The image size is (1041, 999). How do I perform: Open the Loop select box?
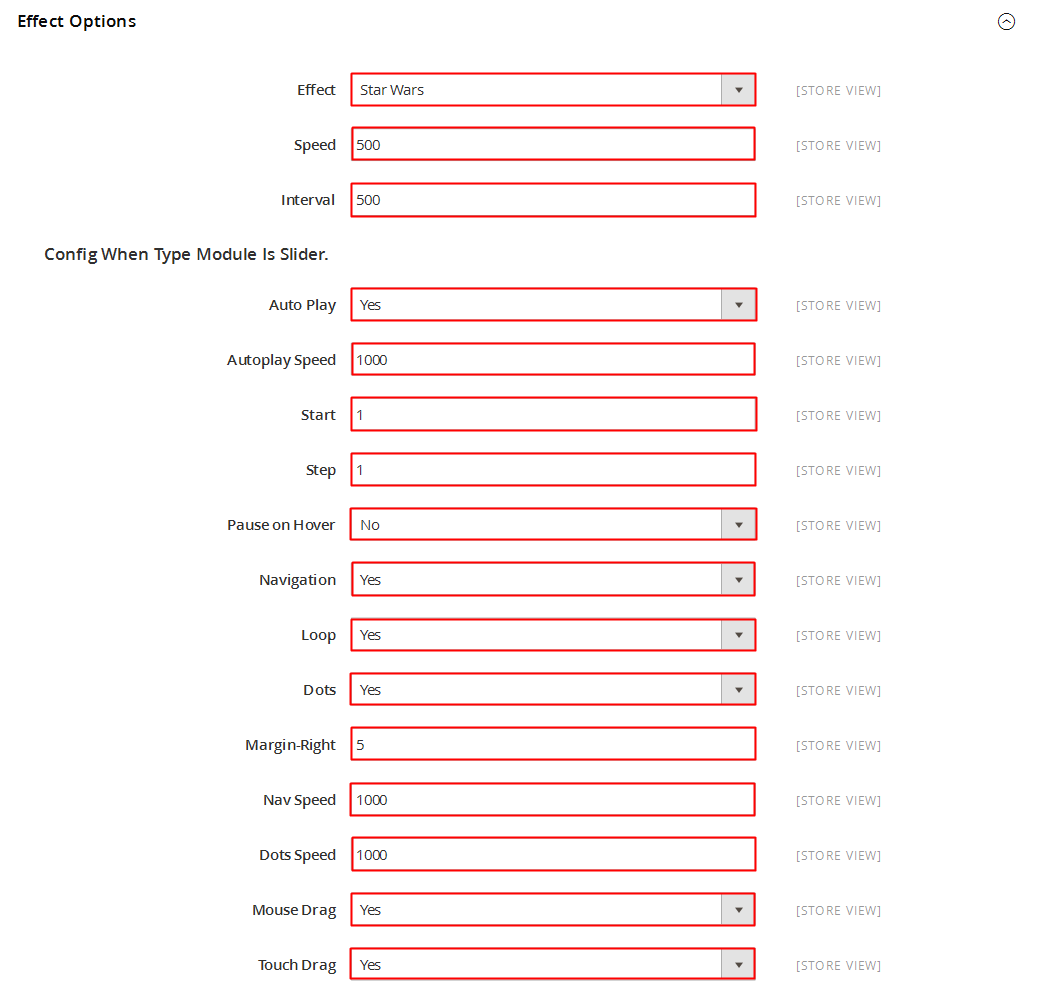[x=553, y=635]
